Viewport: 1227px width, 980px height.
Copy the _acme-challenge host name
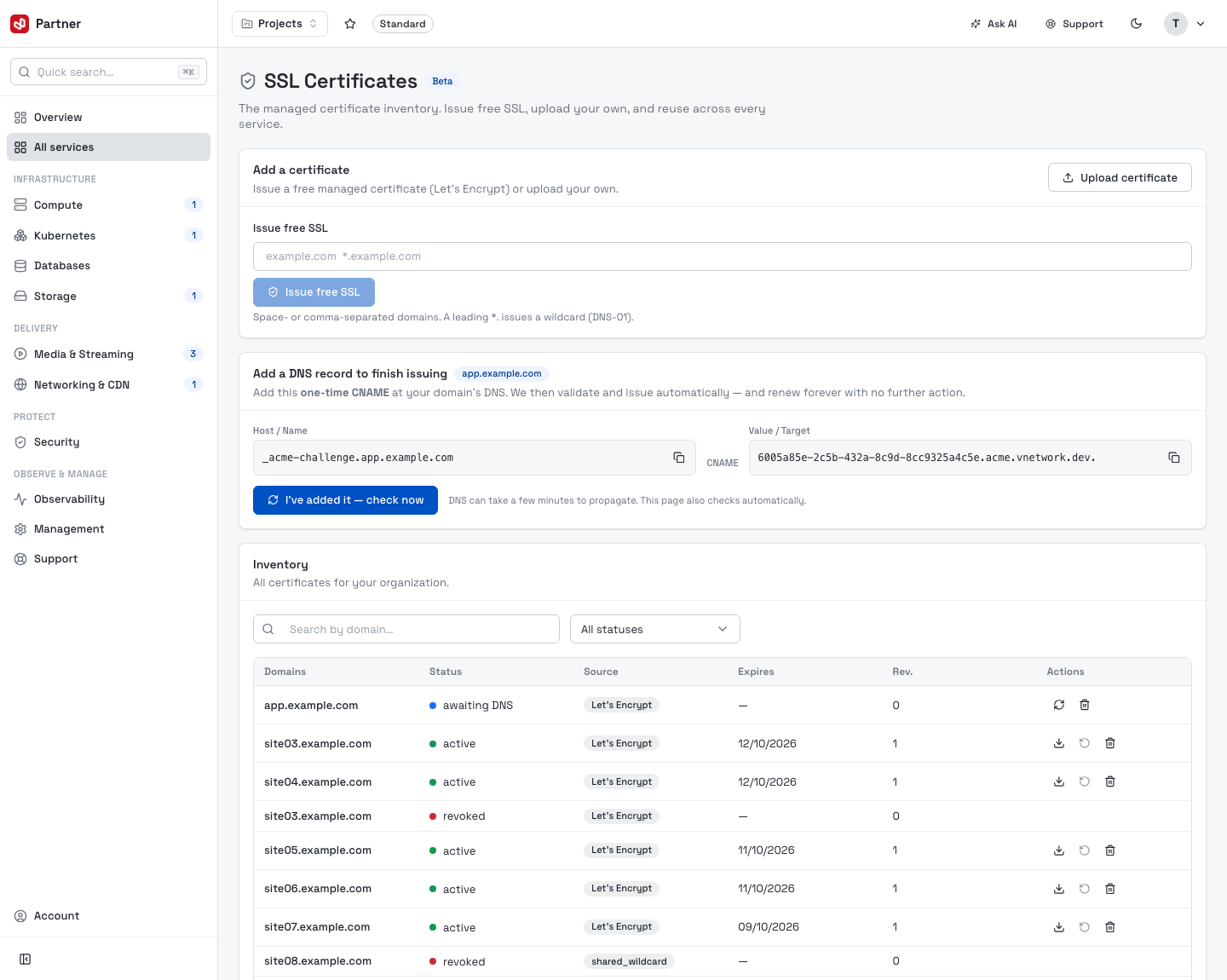click(x=679, y=458)
